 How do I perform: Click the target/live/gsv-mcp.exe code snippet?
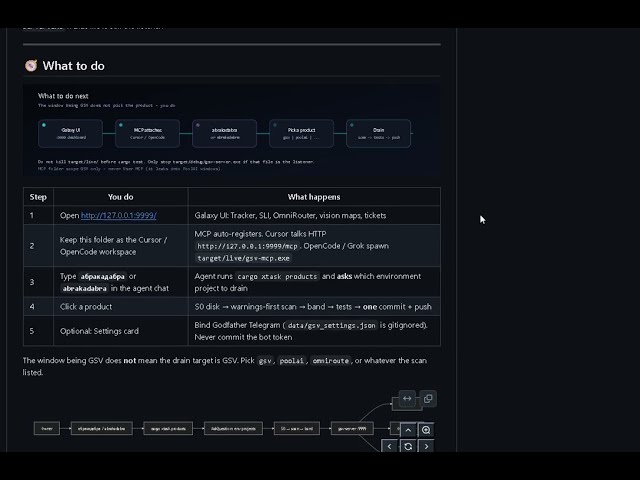tap(243, 258)
